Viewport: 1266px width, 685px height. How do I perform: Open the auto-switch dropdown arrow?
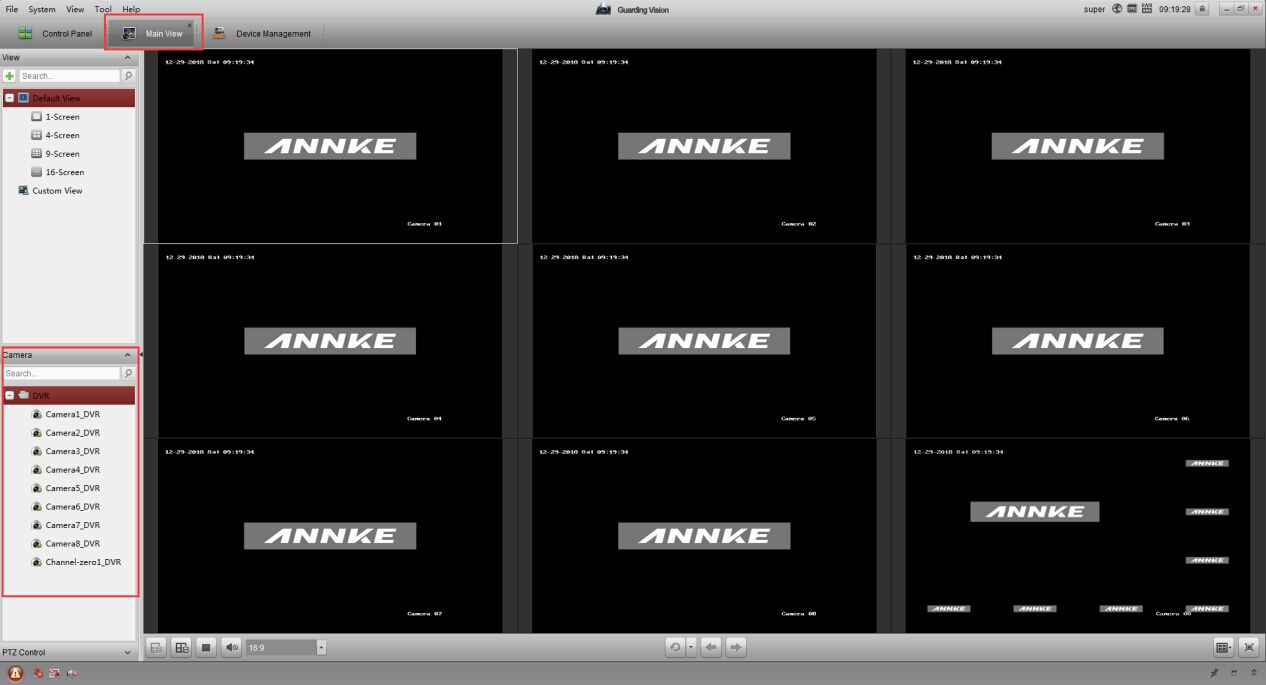tap(691, 648)
